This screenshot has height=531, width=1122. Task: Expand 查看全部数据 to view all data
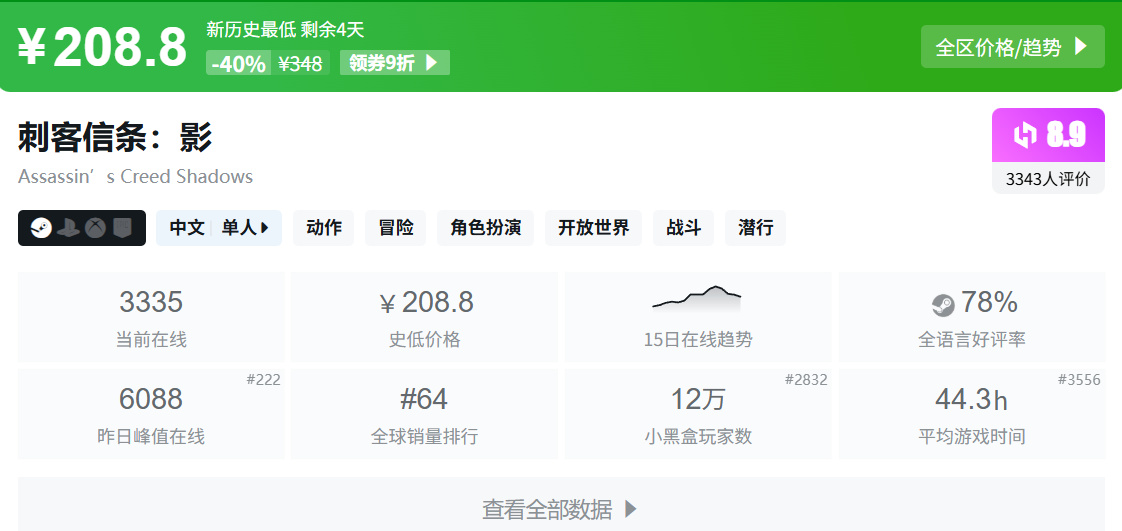click(x=561, y=504)
